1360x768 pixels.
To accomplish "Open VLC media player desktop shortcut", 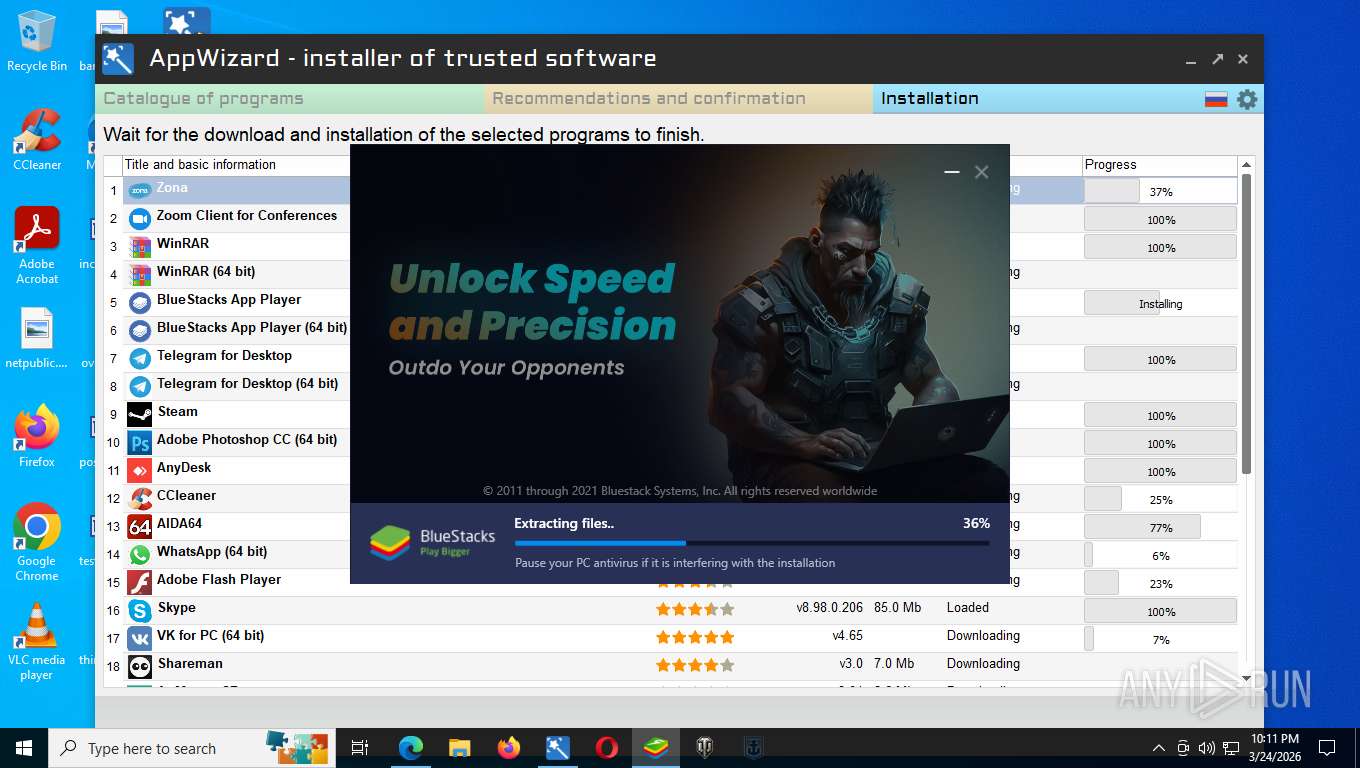I will click(37, 642).
